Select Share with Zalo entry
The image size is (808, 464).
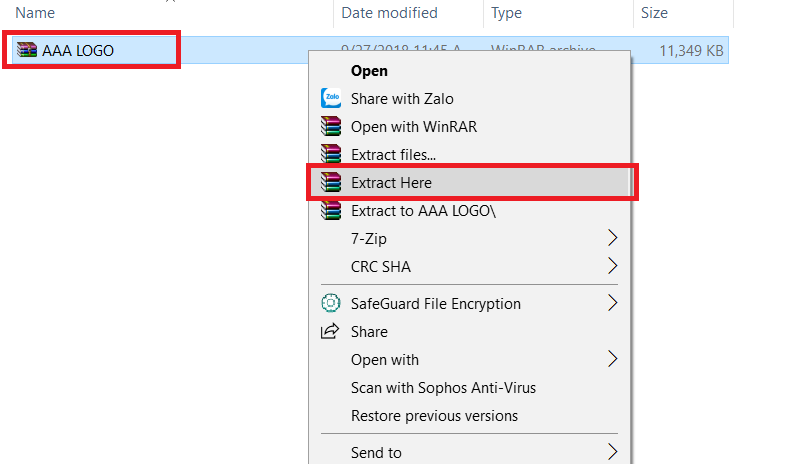402,99
